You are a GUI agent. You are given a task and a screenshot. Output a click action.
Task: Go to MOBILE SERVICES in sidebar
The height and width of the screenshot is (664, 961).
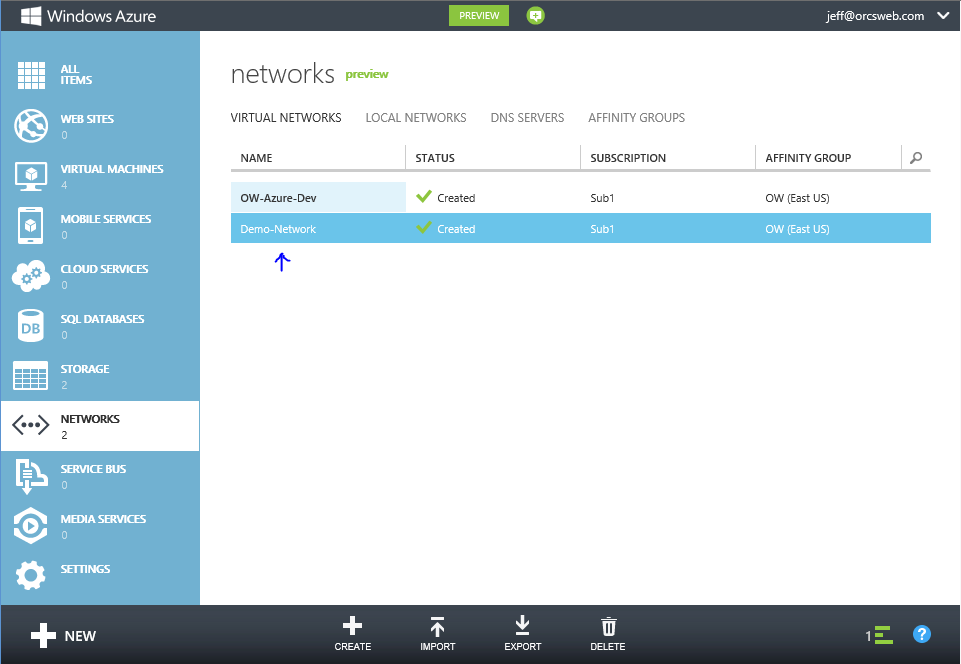[106, 219]
